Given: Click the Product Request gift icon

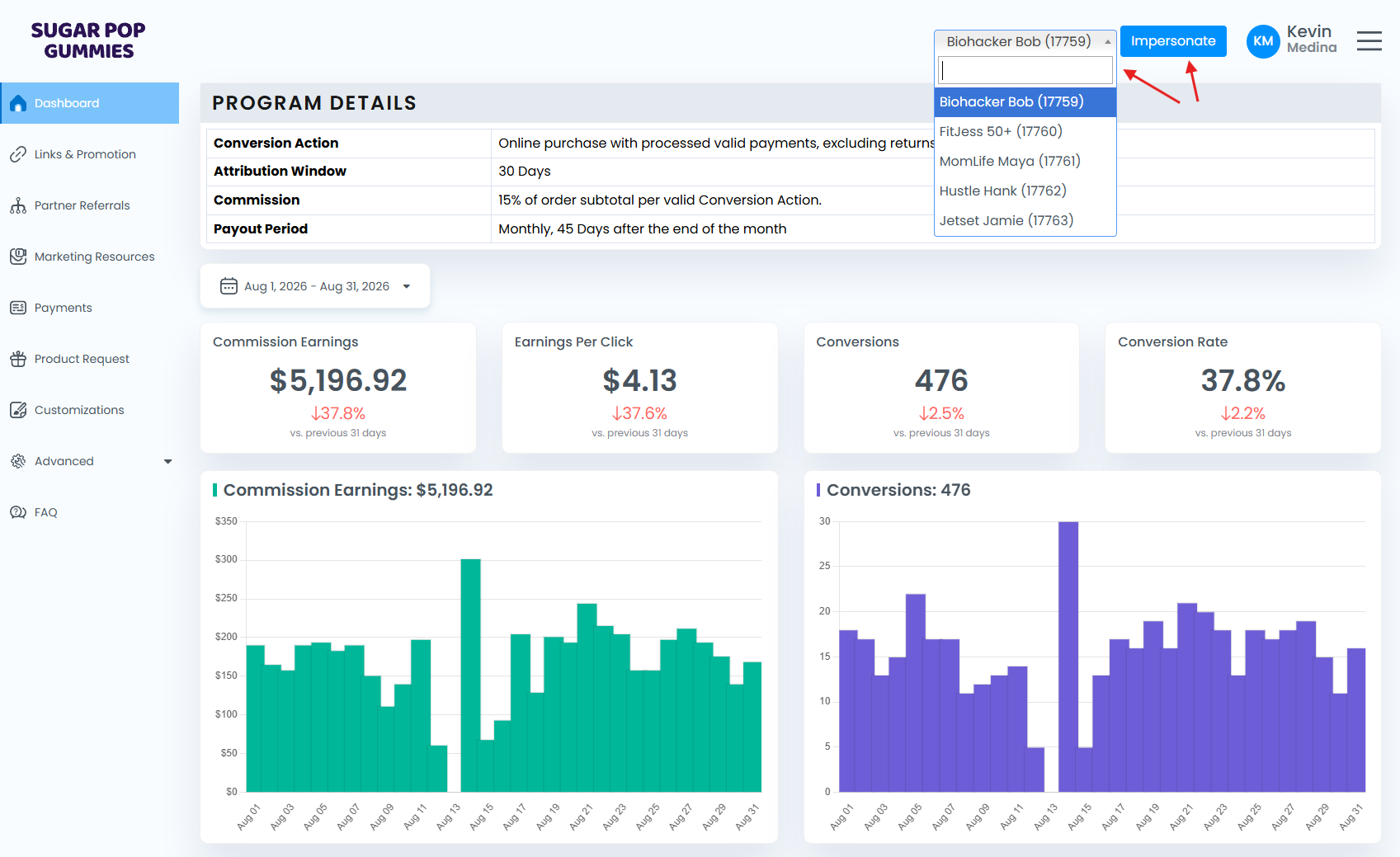Looking at the screenshot, I should (x=18, y=359).
